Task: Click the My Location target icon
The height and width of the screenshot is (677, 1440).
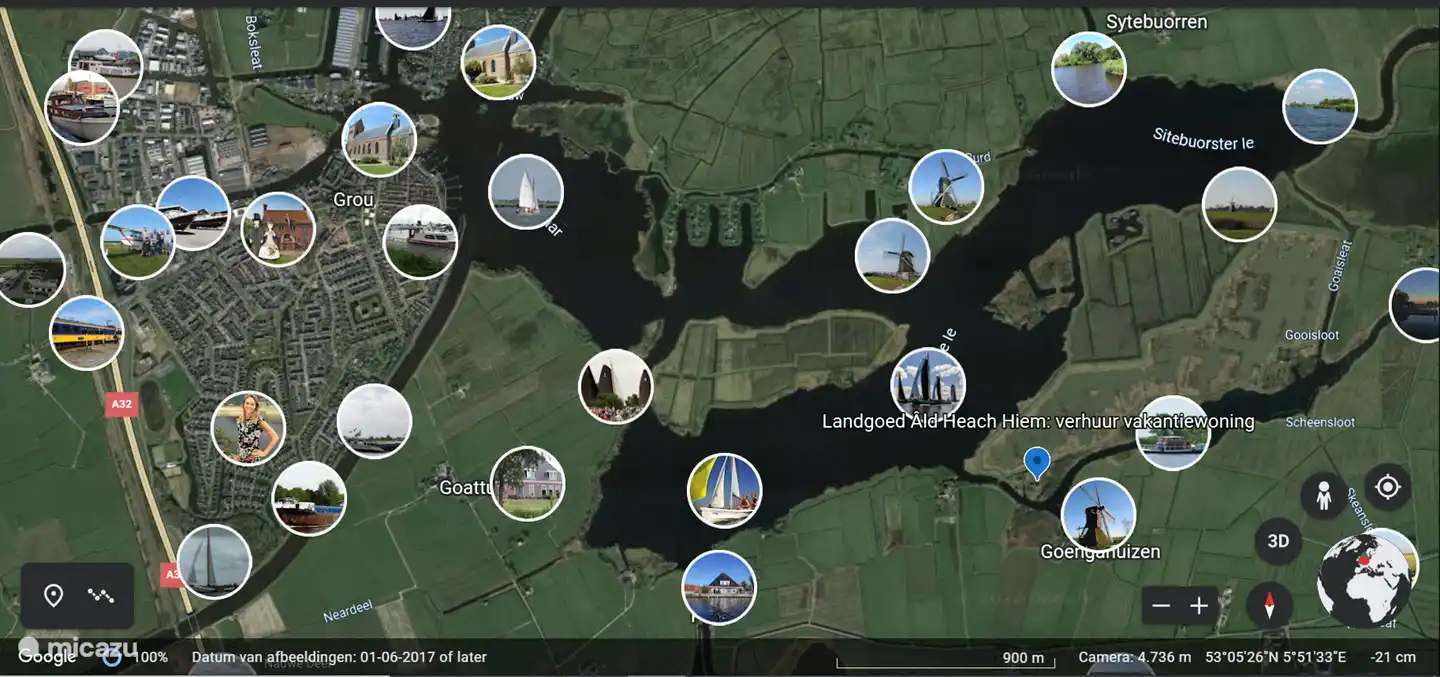Action: click(1388, 488)
